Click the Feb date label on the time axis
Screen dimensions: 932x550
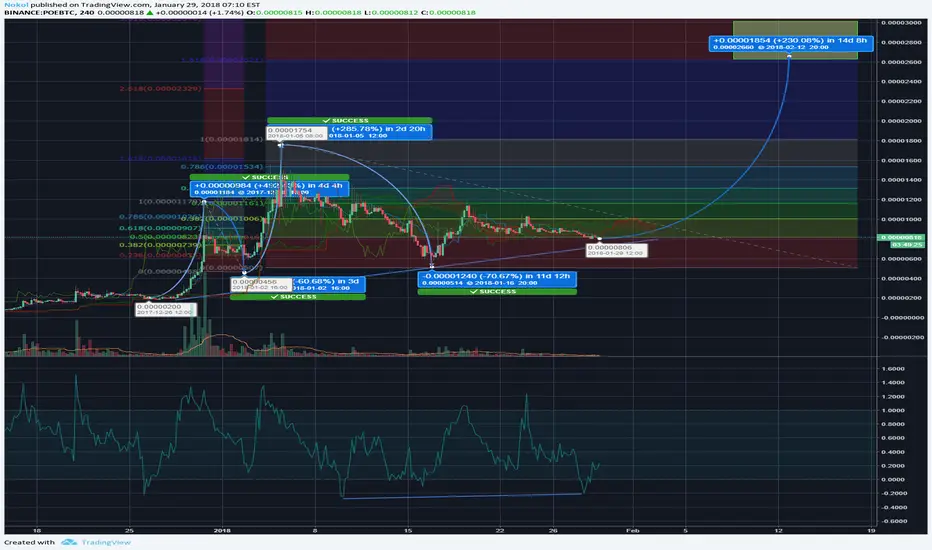click(x=632, y=530)
